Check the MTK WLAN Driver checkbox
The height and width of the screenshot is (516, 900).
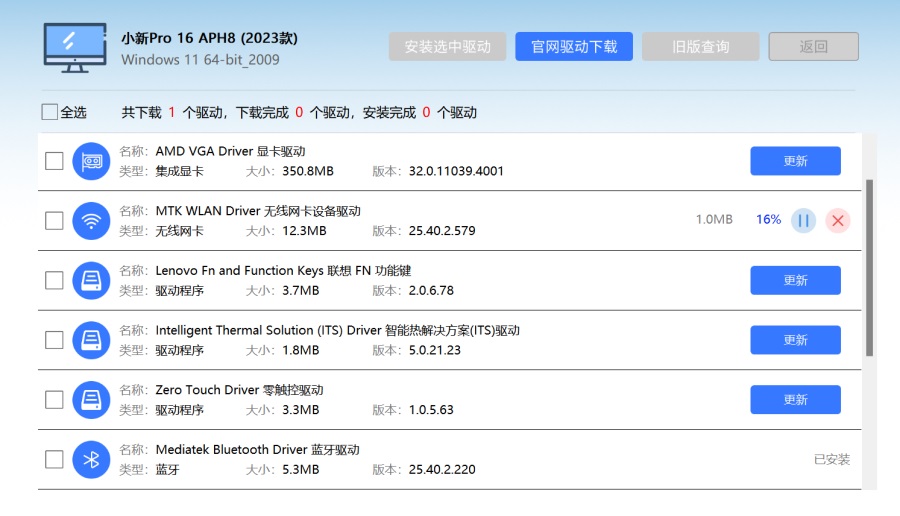(x=55, y=220)
